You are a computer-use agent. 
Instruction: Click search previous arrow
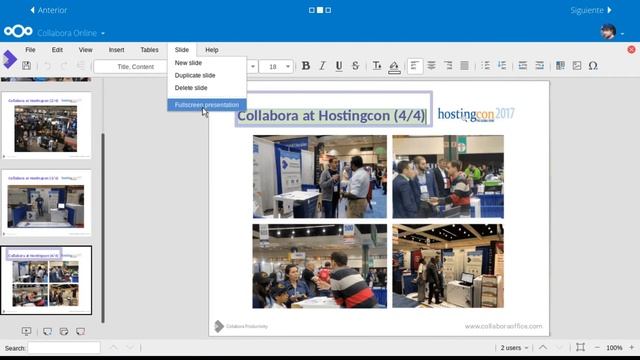tap(114, 348)
